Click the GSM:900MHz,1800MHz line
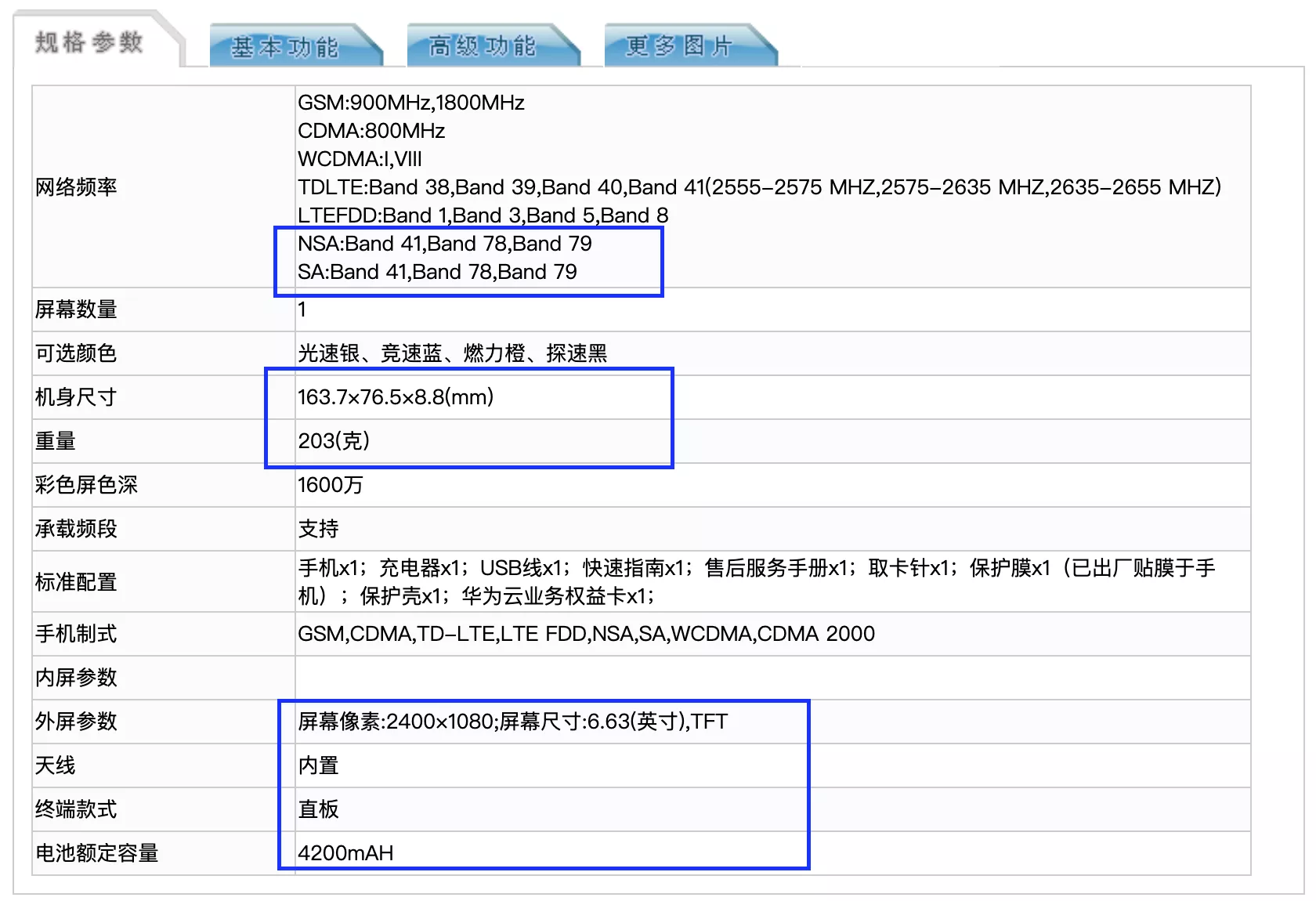Screen dimensions: 1316x901 (x=410, y=103)
